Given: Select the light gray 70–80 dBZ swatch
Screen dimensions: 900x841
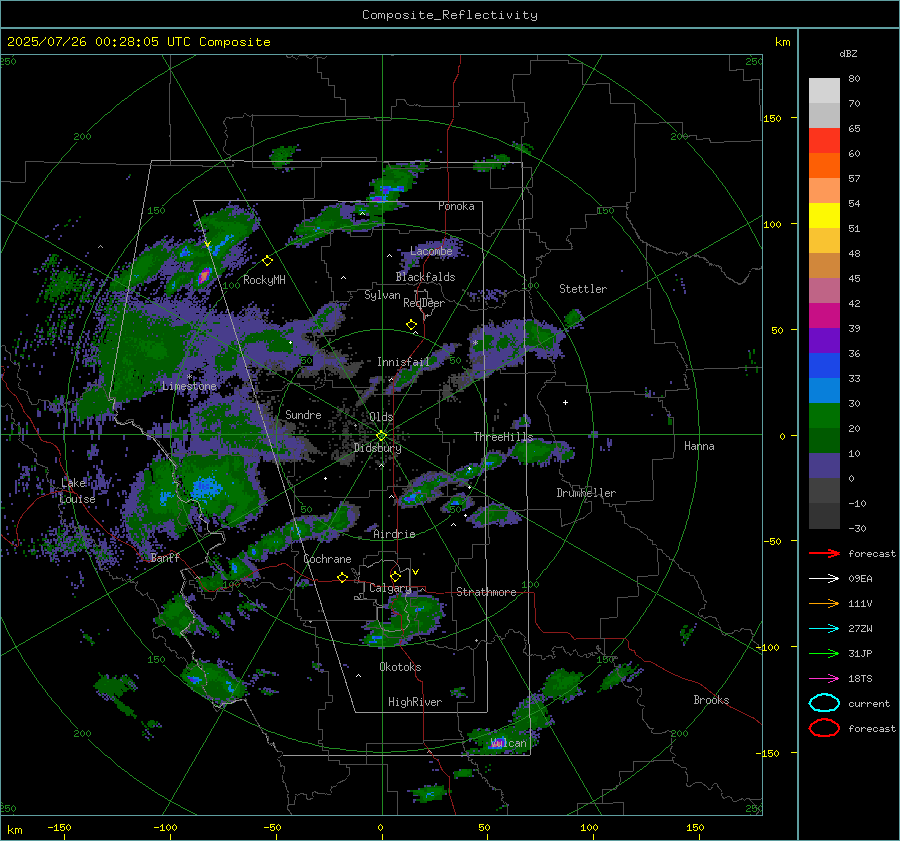Looking at the screenshot, I should point(824,90).
